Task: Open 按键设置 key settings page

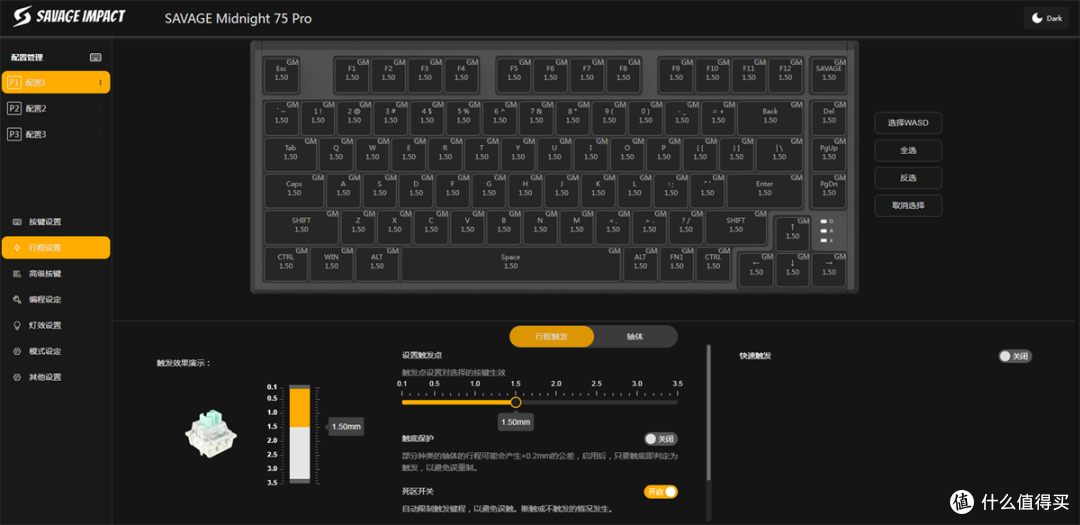Action: click(x=55, y=222)
